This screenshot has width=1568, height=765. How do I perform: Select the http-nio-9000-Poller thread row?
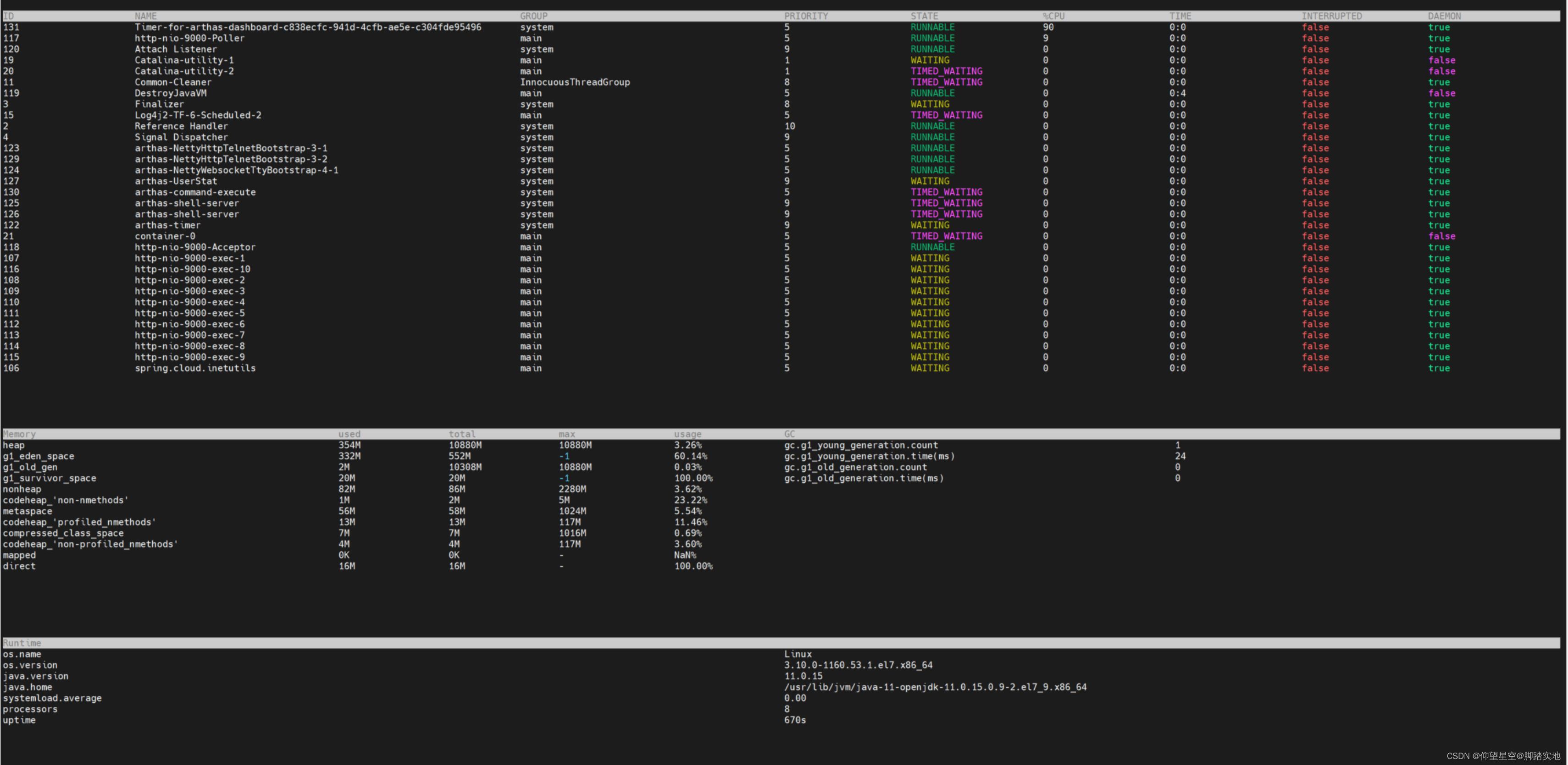click(189, 38)
